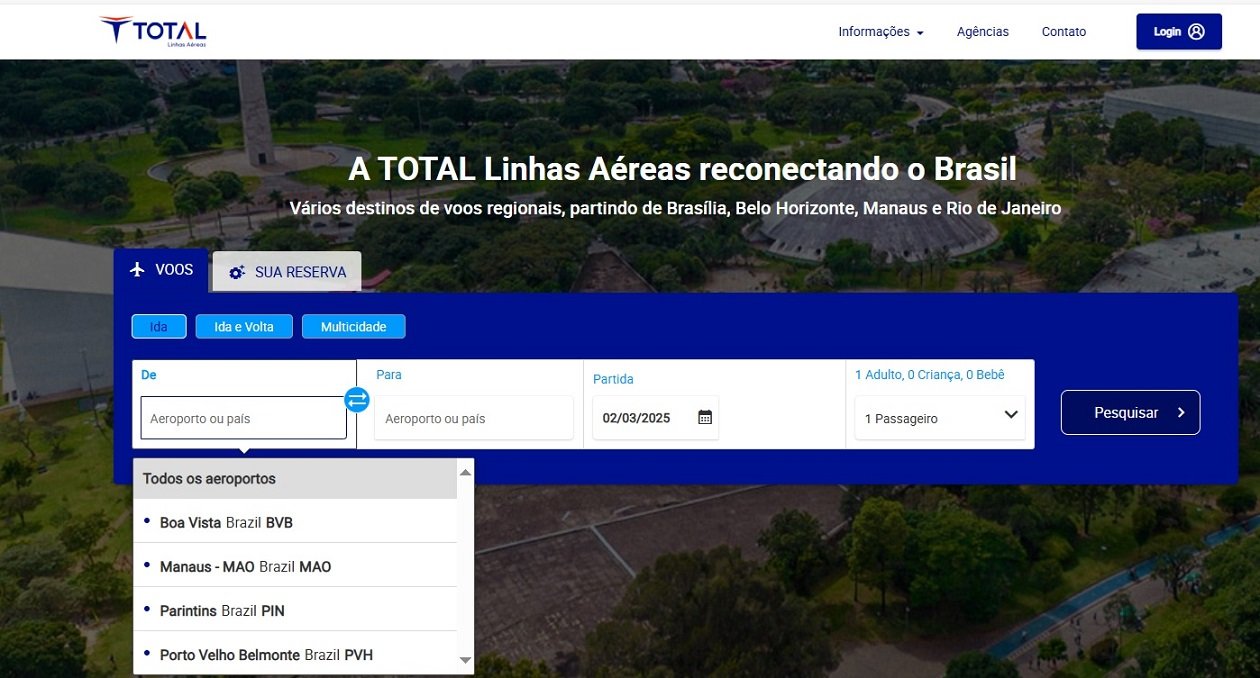Click the airport list scroll down arrow
The width and height of the screenshot is (1260, 678).
tap(465, 660)
